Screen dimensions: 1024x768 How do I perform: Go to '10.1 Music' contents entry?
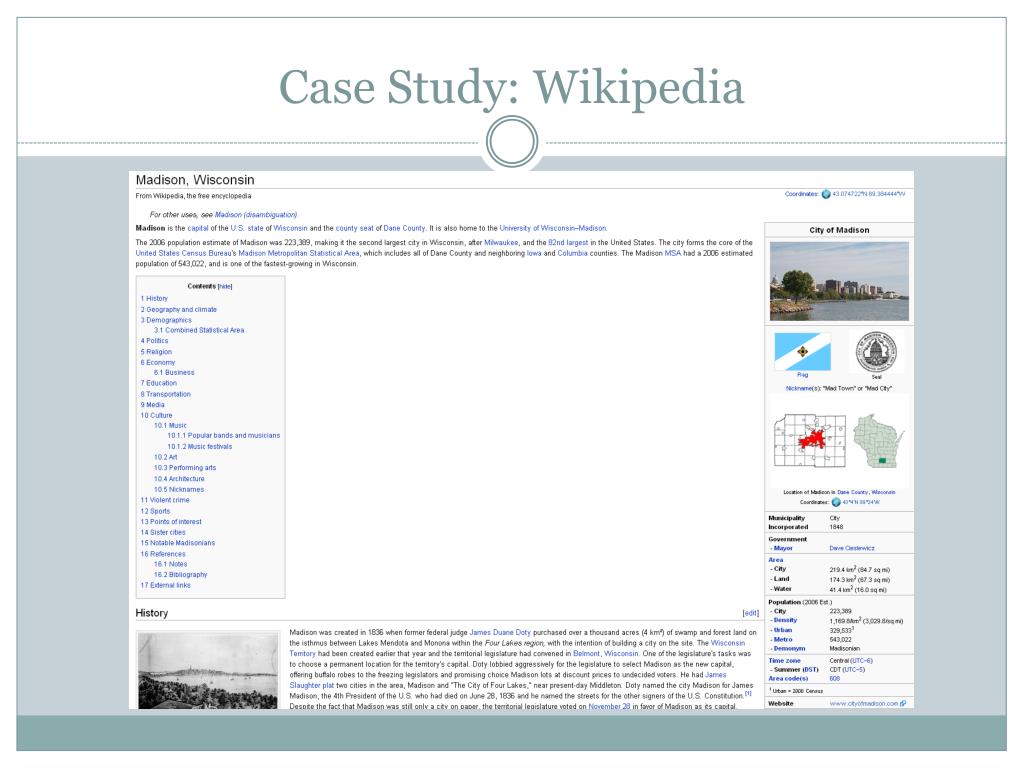170,426
